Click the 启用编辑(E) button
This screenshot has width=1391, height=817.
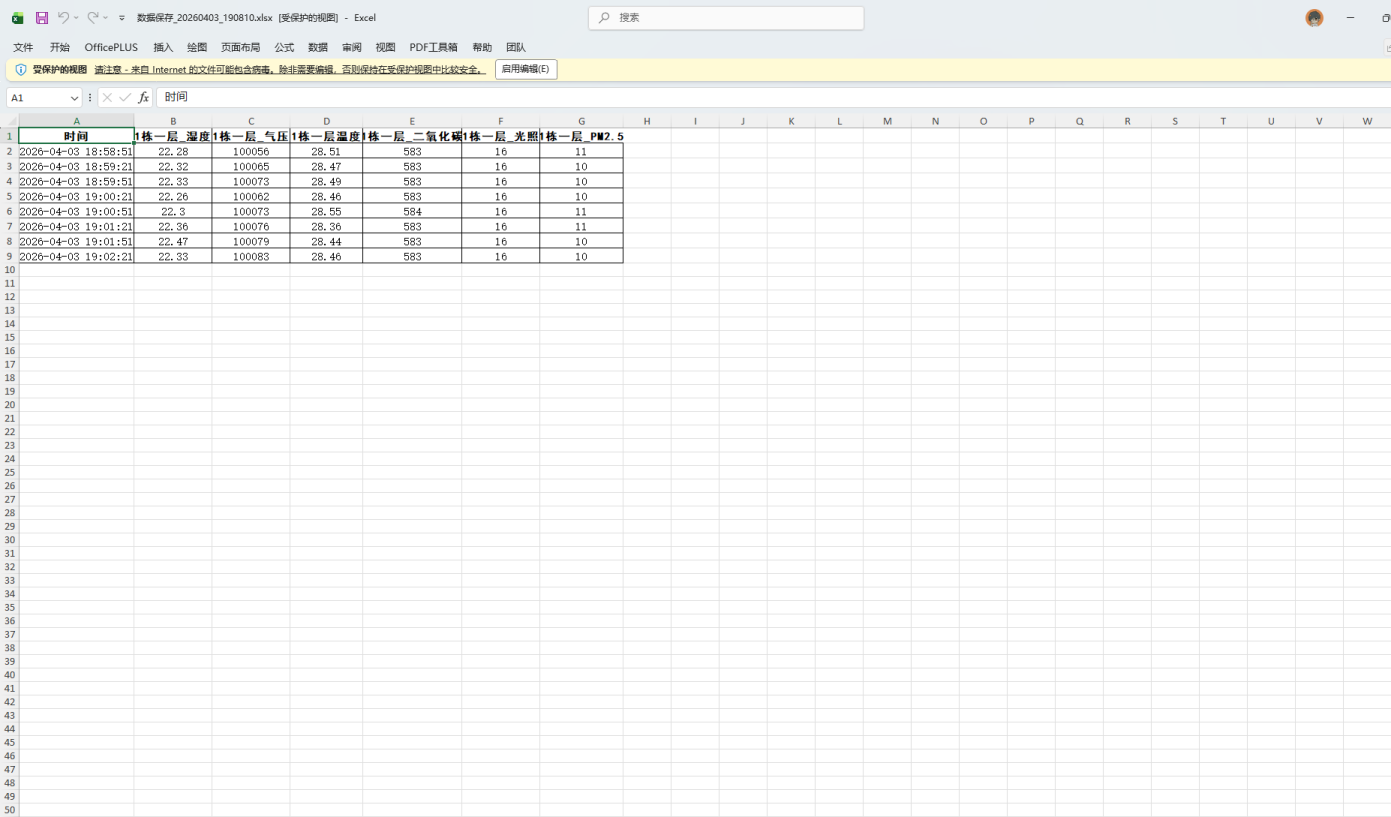[x=525, y=69]
